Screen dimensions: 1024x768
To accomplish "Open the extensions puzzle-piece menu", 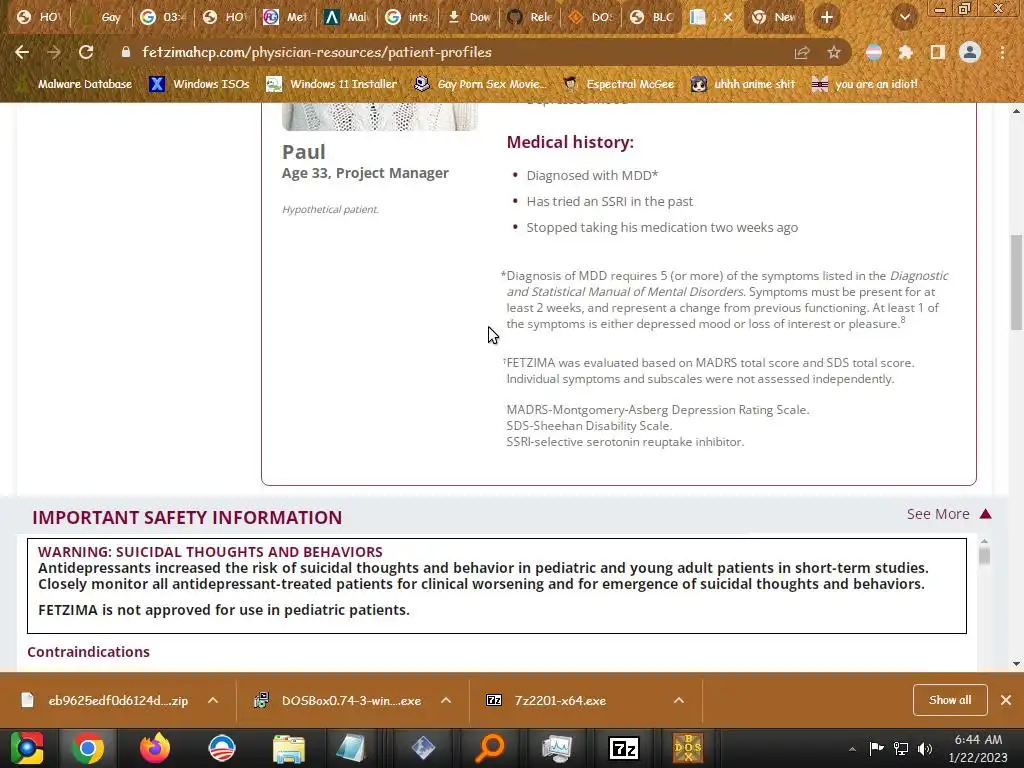I will [905, 52].
